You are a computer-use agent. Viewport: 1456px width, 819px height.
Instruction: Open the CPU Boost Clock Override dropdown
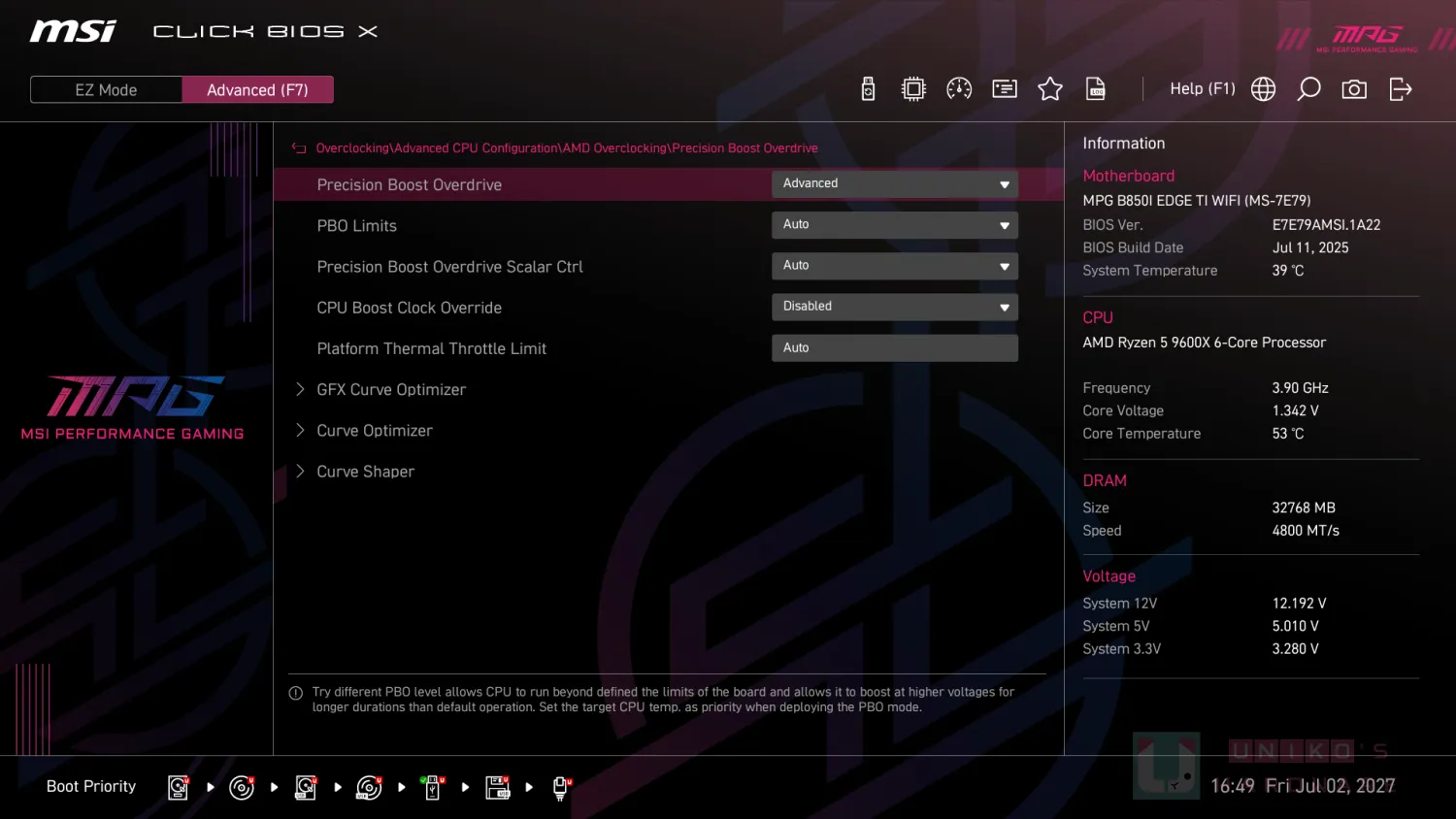point(895,307)
